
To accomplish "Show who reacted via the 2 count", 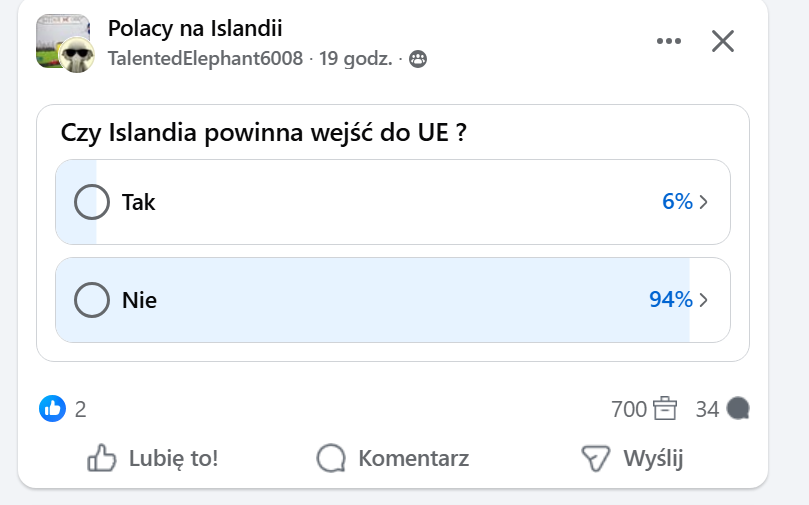I will pos(80,408).
